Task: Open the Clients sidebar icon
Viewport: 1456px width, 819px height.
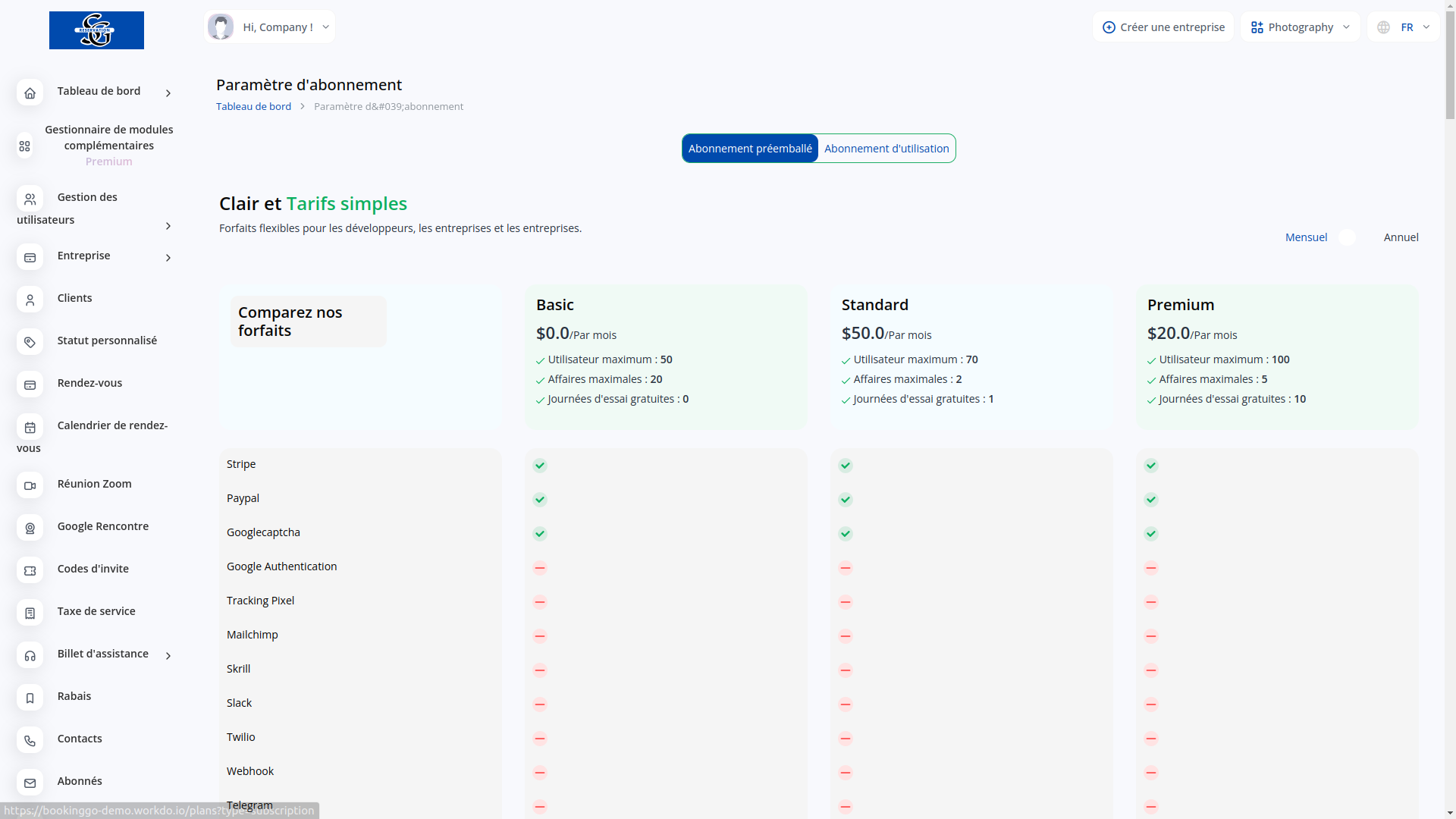Action: click(30, 300)
